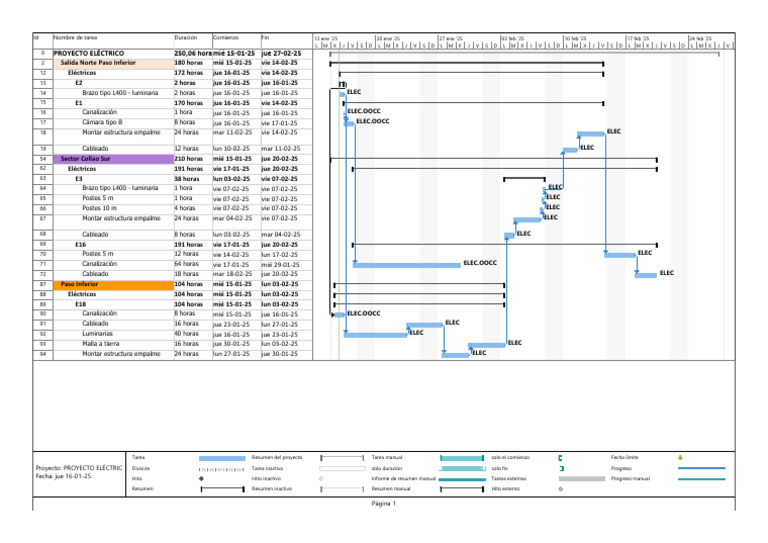The width and height of the screenshot is (768, 543).
Task: Click the 'solo el comienzo' bracket symbol in the legend
Action: tap(560, 458)
